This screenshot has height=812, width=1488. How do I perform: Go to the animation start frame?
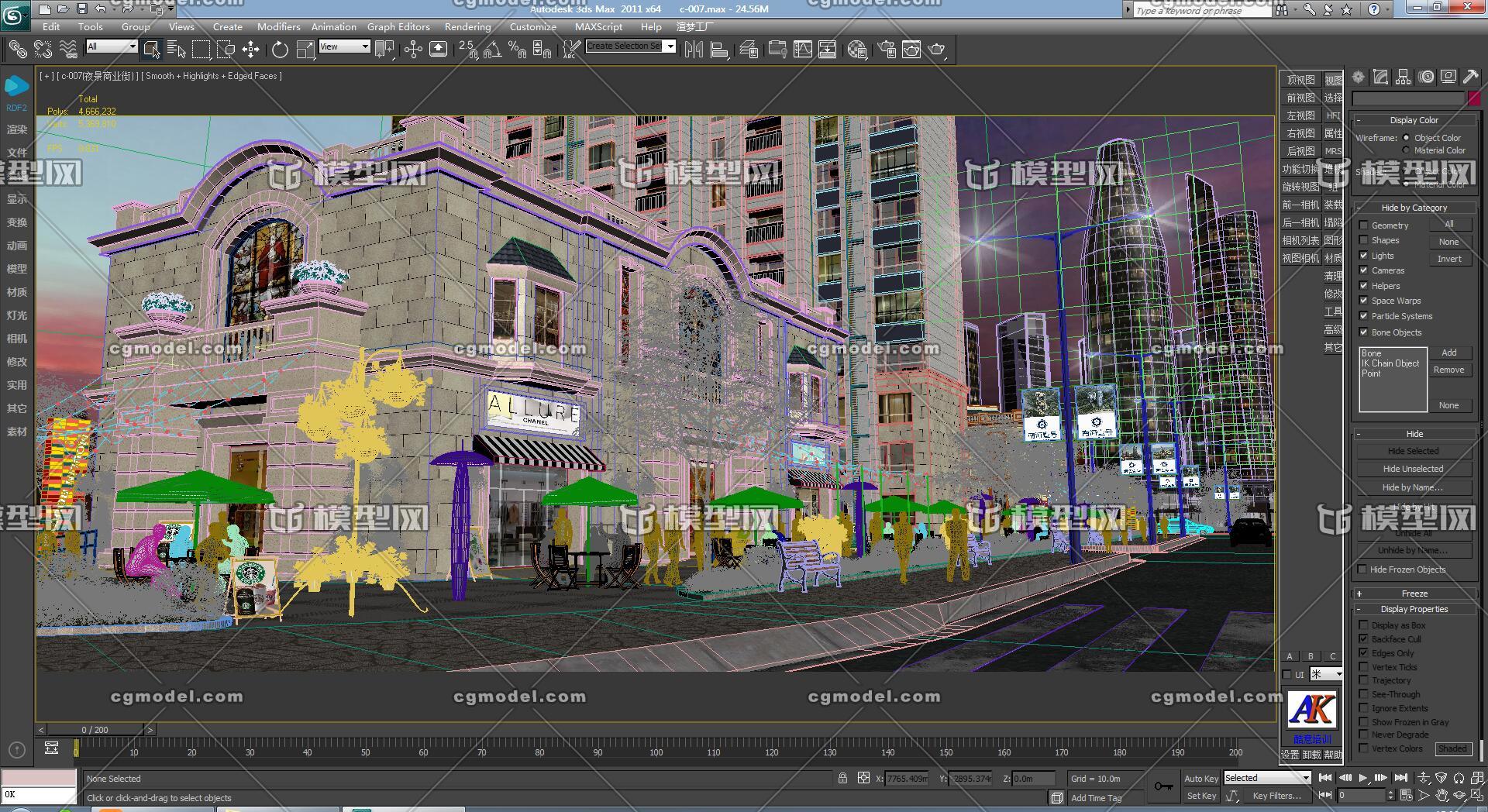(x=1325, y=778)
